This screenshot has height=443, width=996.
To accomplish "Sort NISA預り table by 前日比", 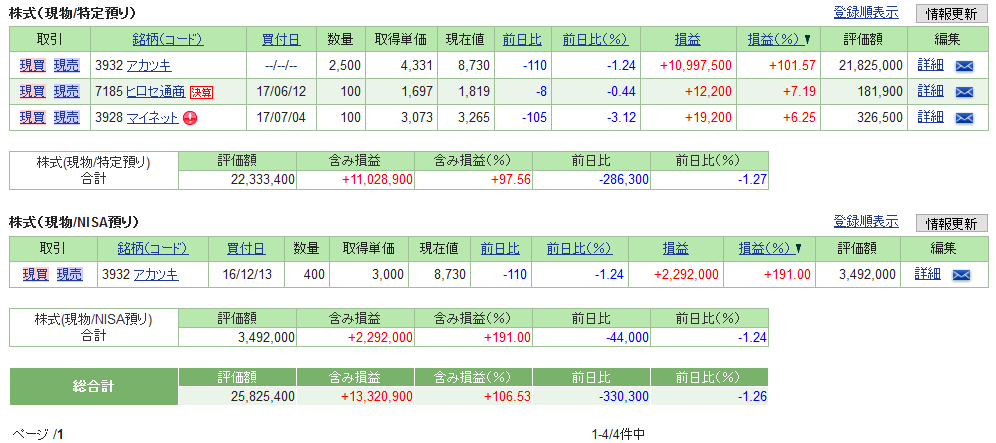I will click(x=501, y=249).
